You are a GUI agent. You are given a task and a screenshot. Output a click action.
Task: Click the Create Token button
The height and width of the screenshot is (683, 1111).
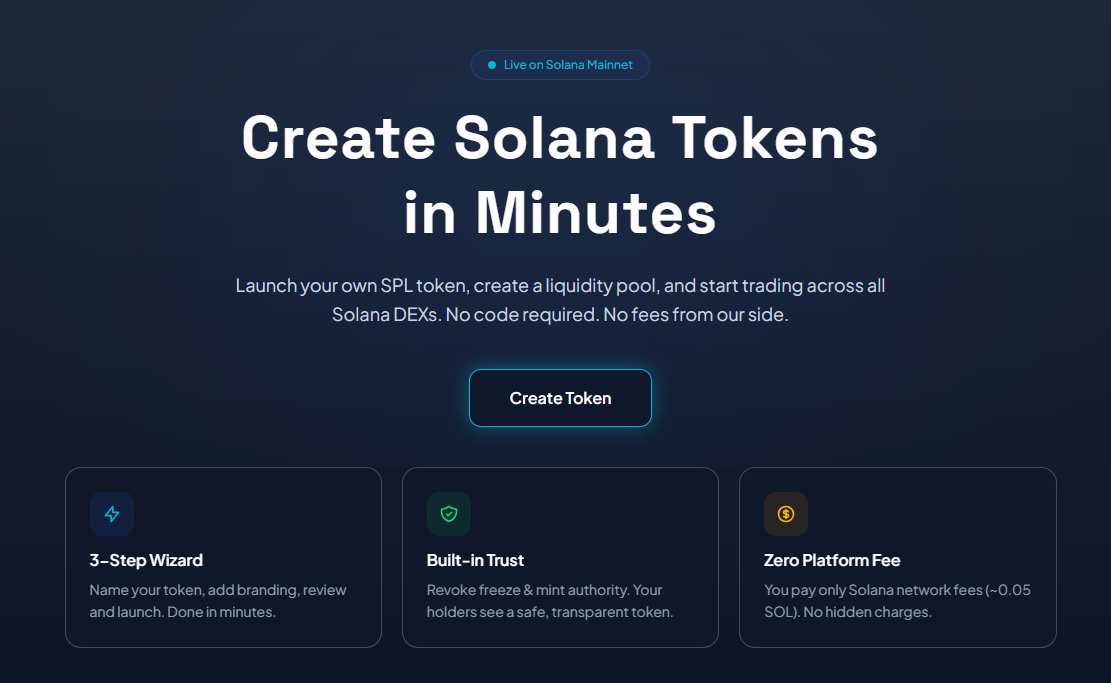coord(560,397)
